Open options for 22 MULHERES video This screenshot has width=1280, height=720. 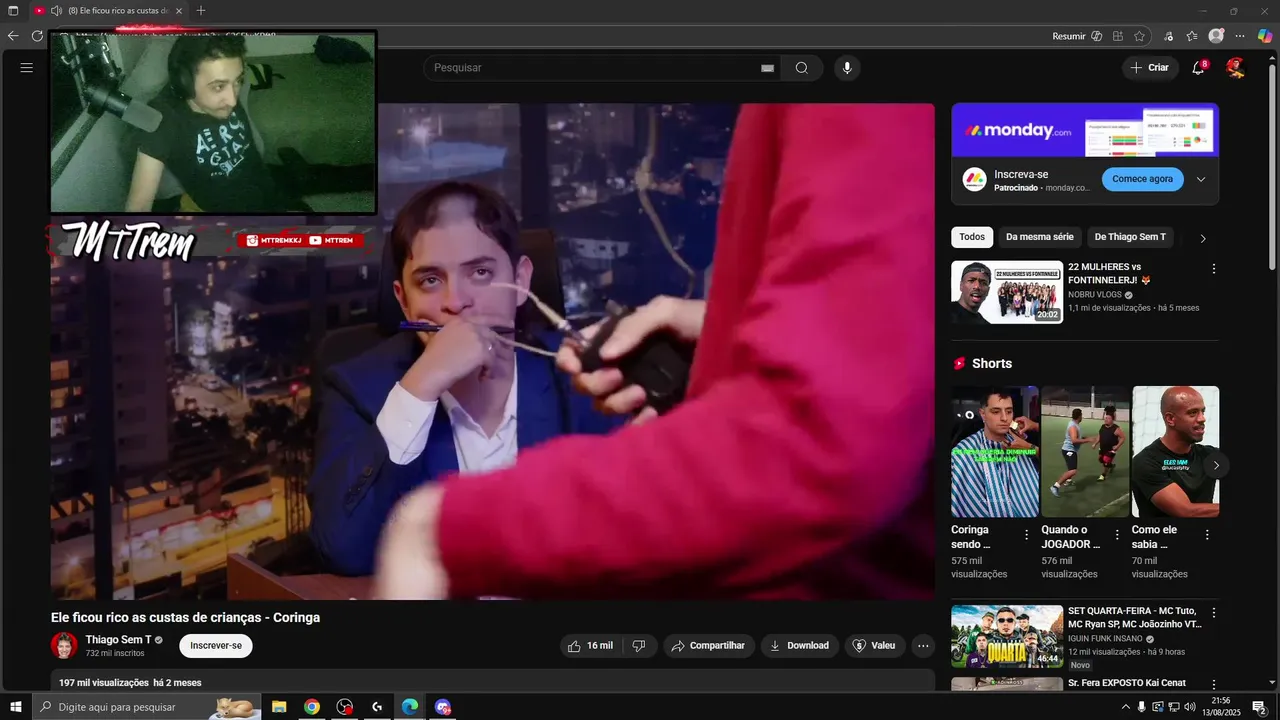(1214, 269)
